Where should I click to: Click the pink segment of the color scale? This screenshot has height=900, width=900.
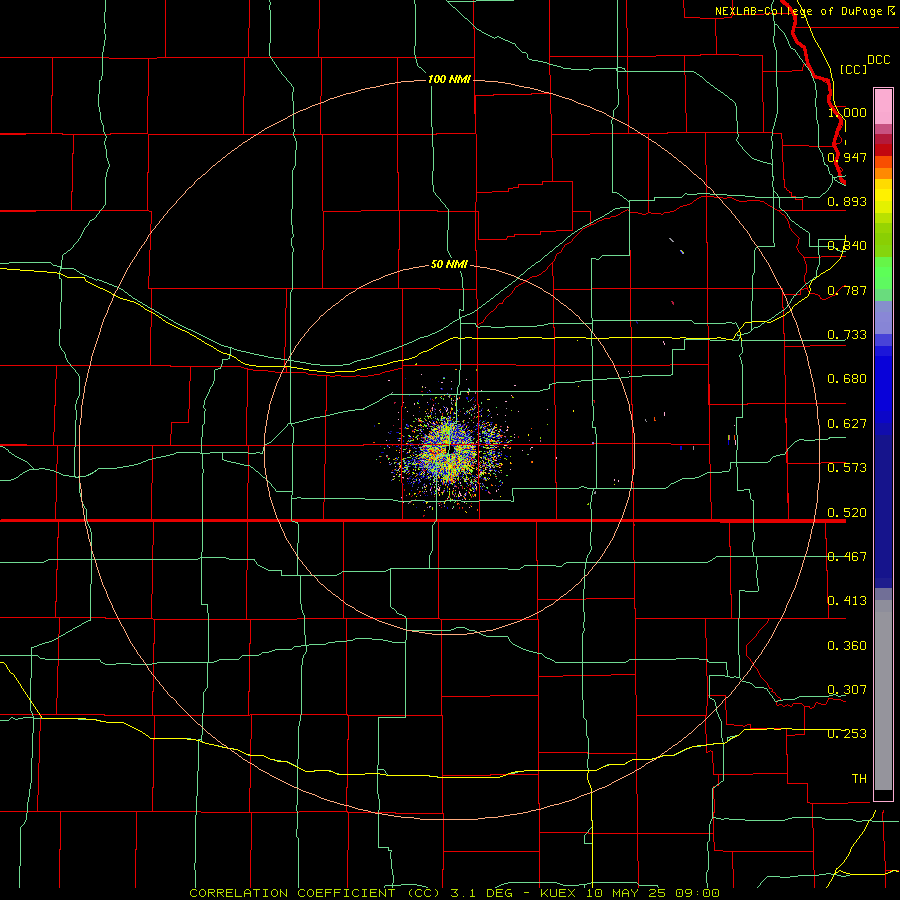coord(883,106)
